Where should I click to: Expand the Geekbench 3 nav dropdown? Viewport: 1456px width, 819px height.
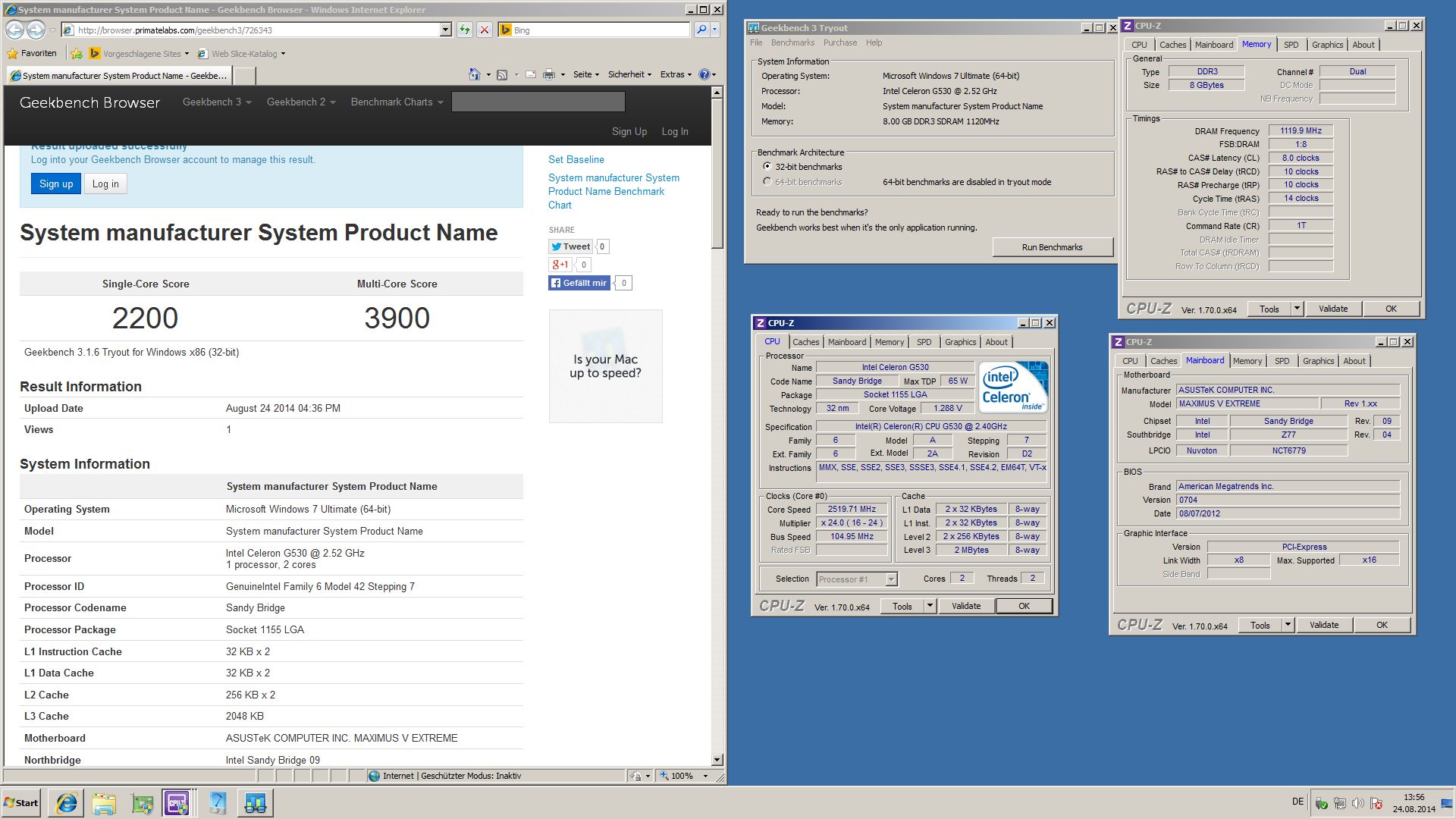217,102
